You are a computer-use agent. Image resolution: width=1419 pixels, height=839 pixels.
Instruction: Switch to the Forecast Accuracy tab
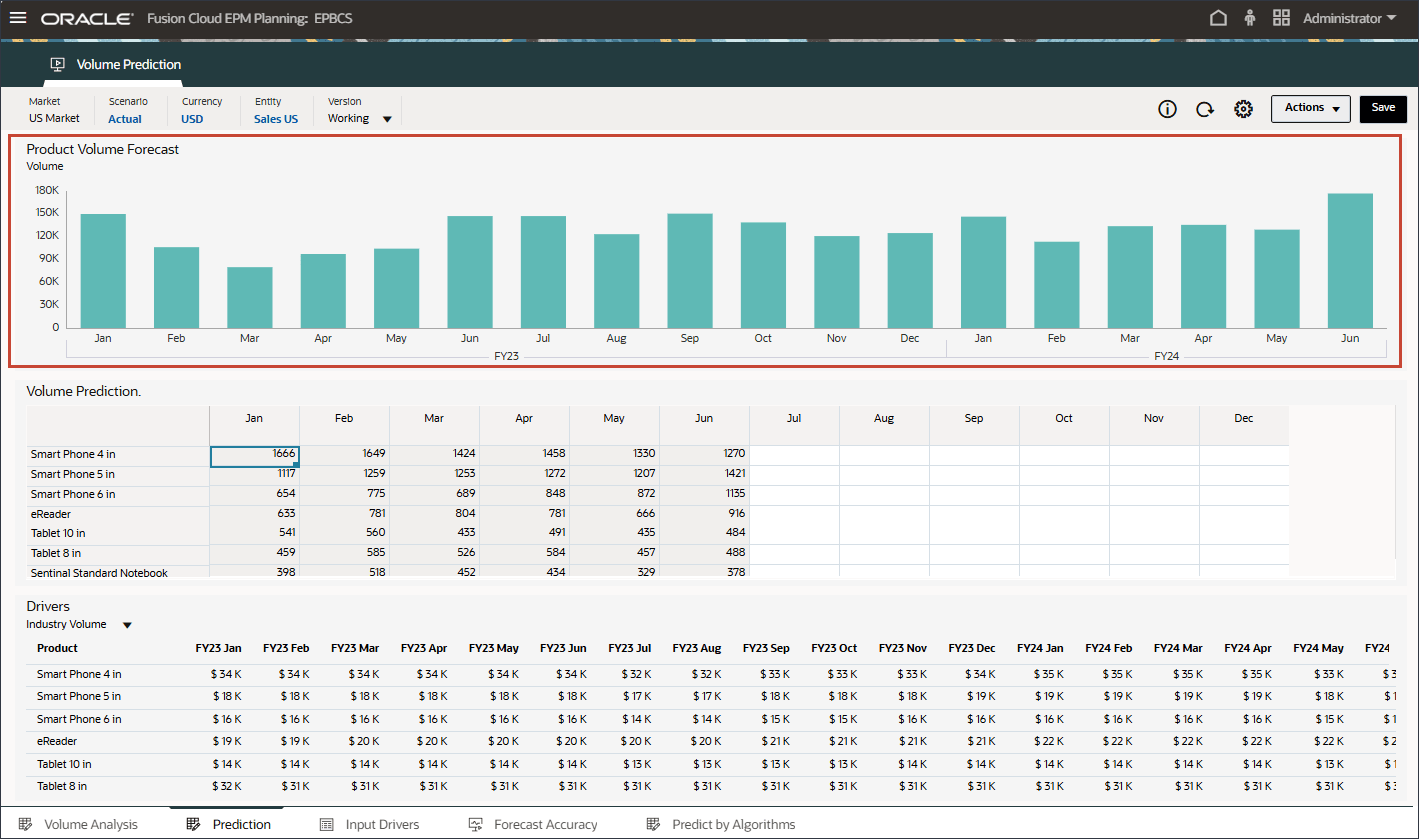(x=545, y=824)
